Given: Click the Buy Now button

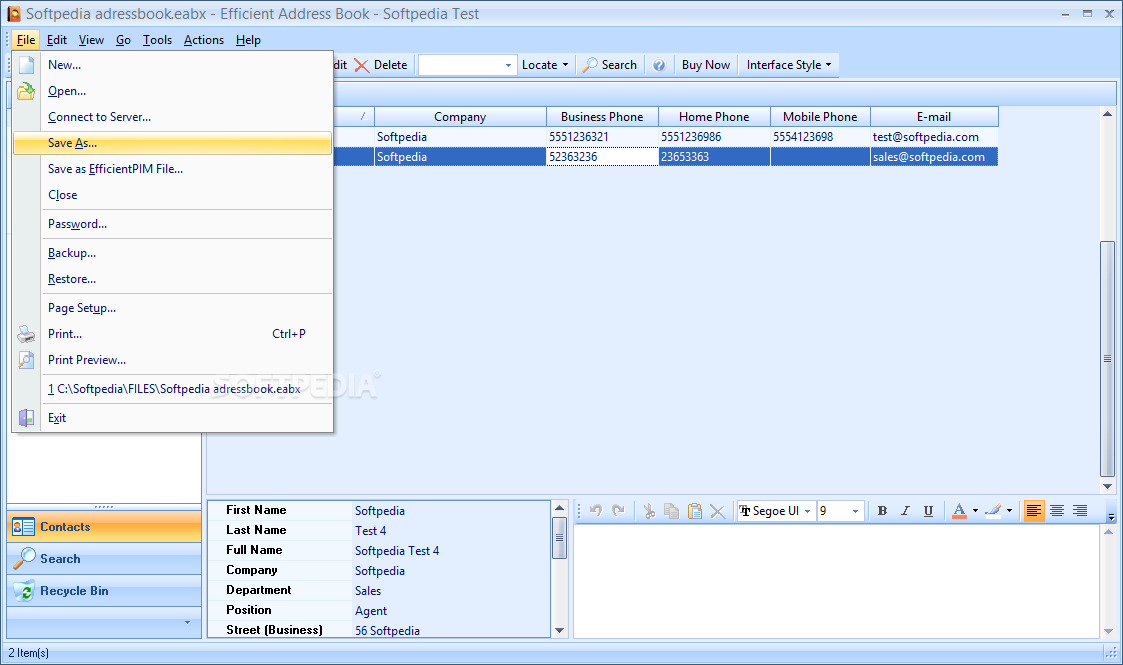Looking at the screenshot, I should click(x=705, y=65).
